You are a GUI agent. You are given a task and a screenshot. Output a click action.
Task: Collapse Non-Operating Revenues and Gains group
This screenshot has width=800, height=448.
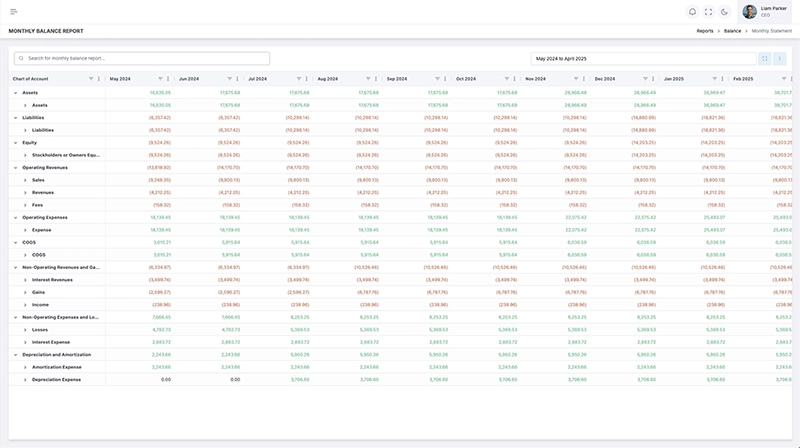coord(15,267)
